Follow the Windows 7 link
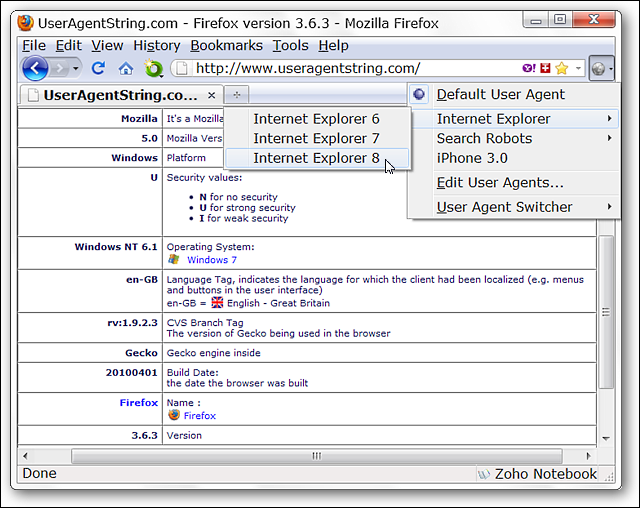 coord(212,259)
